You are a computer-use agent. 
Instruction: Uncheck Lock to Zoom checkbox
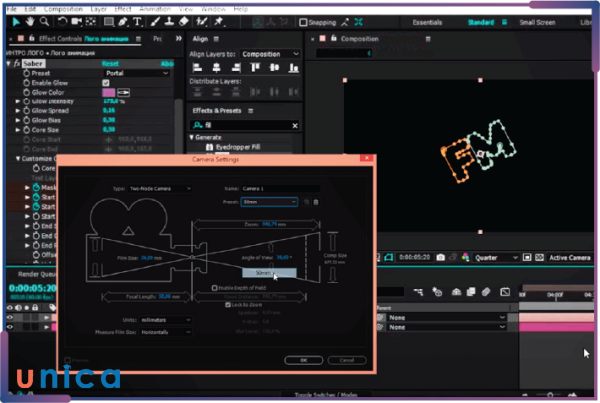coord(228,305)
